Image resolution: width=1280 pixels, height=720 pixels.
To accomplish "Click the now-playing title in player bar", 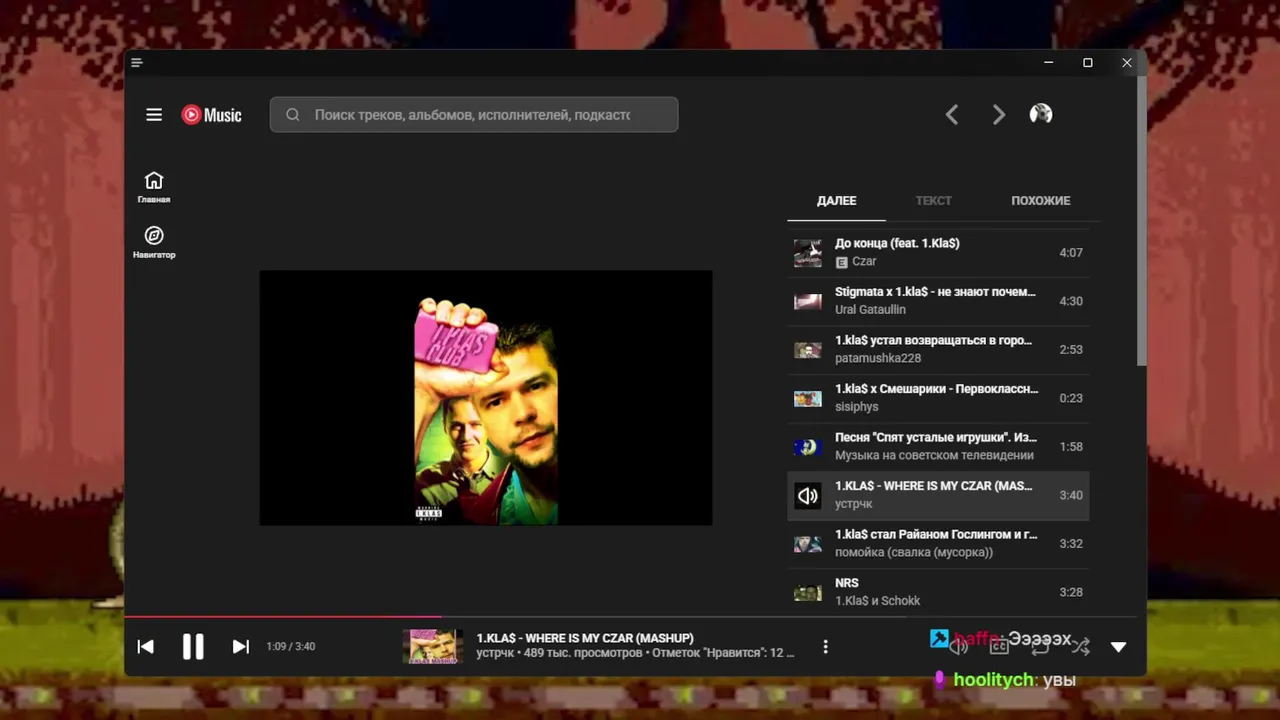I will [x=585, y=638].
